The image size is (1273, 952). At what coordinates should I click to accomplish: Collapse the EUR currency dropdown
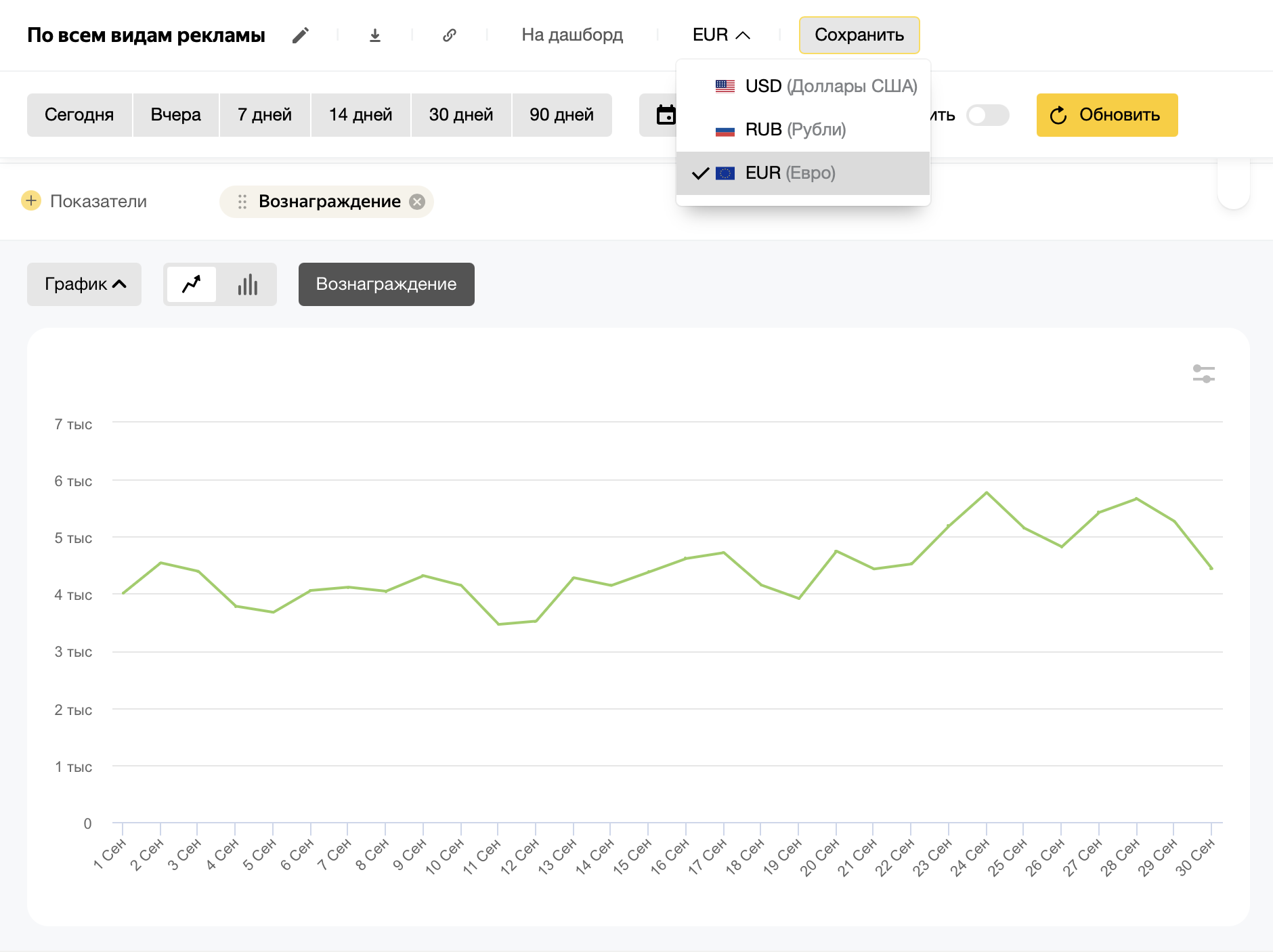click(721, 35)
